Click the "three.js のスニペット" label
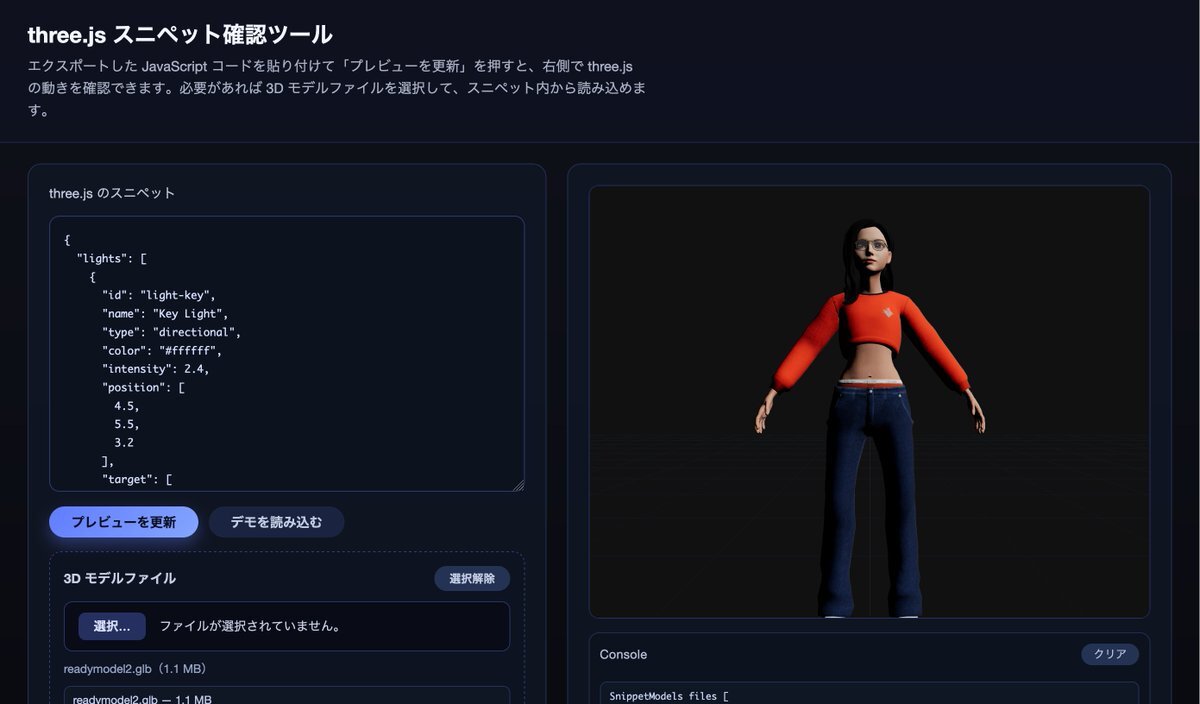 click(112, 194)
